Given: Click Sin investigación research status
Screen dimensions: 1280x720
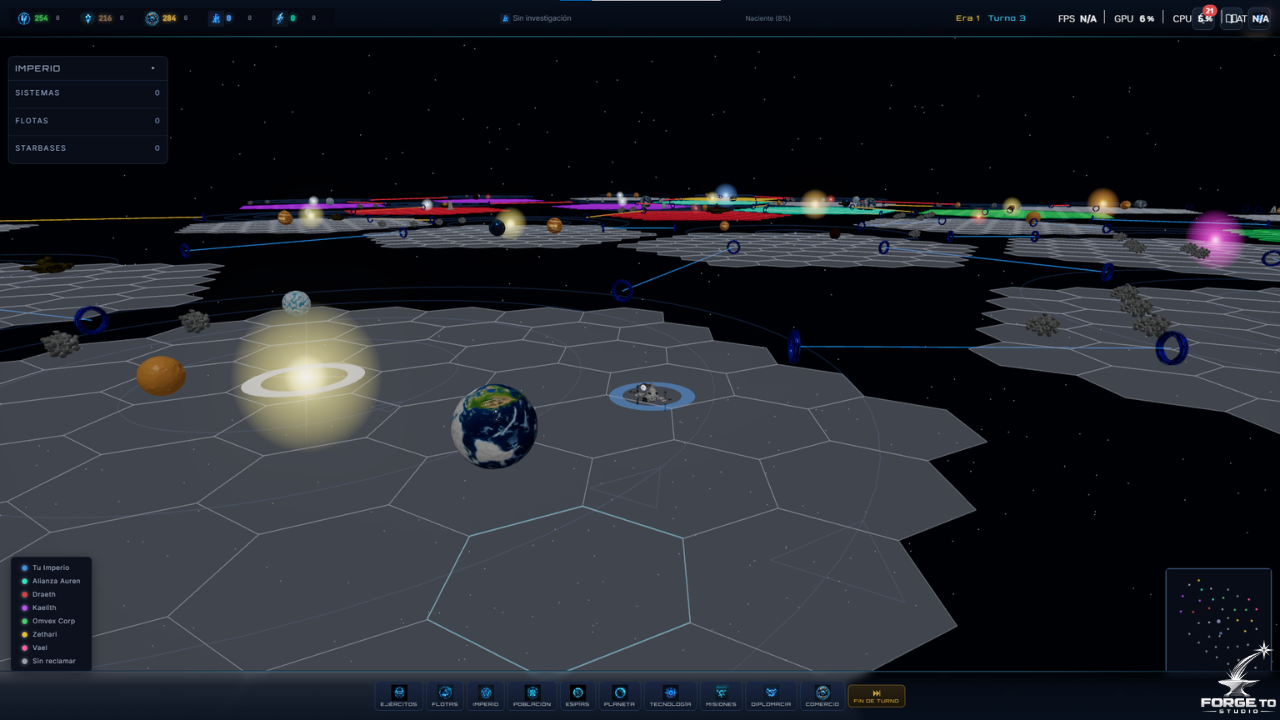Looking at the screenshot, I should coord(536,18).
